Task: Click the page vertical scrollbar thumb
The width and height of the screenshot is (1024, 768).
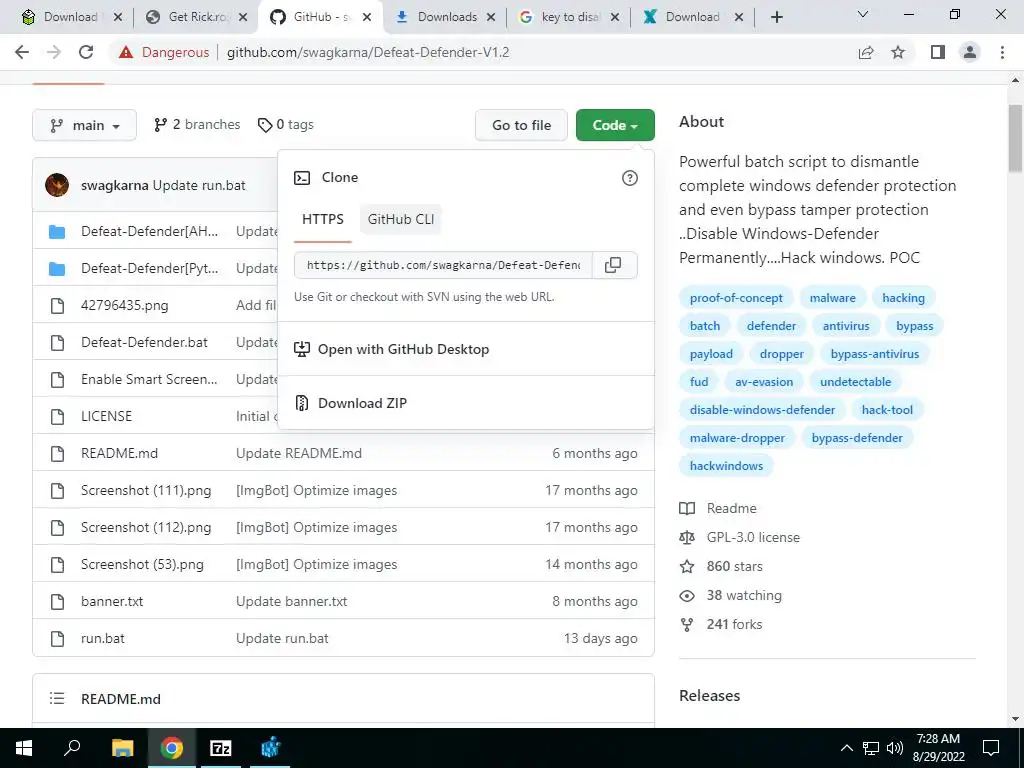Action: point(1016,139)
